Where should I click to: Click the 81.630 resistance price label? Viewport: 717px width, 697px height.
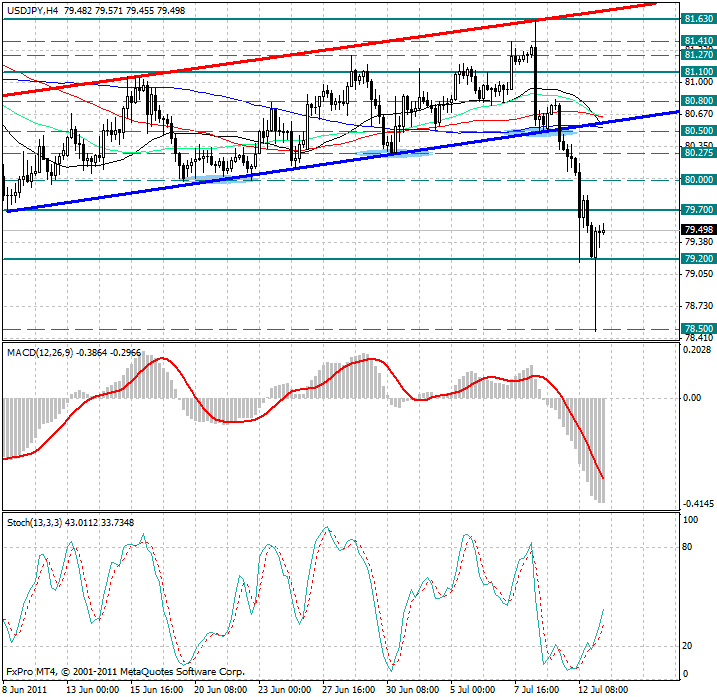tap(697, 19)
